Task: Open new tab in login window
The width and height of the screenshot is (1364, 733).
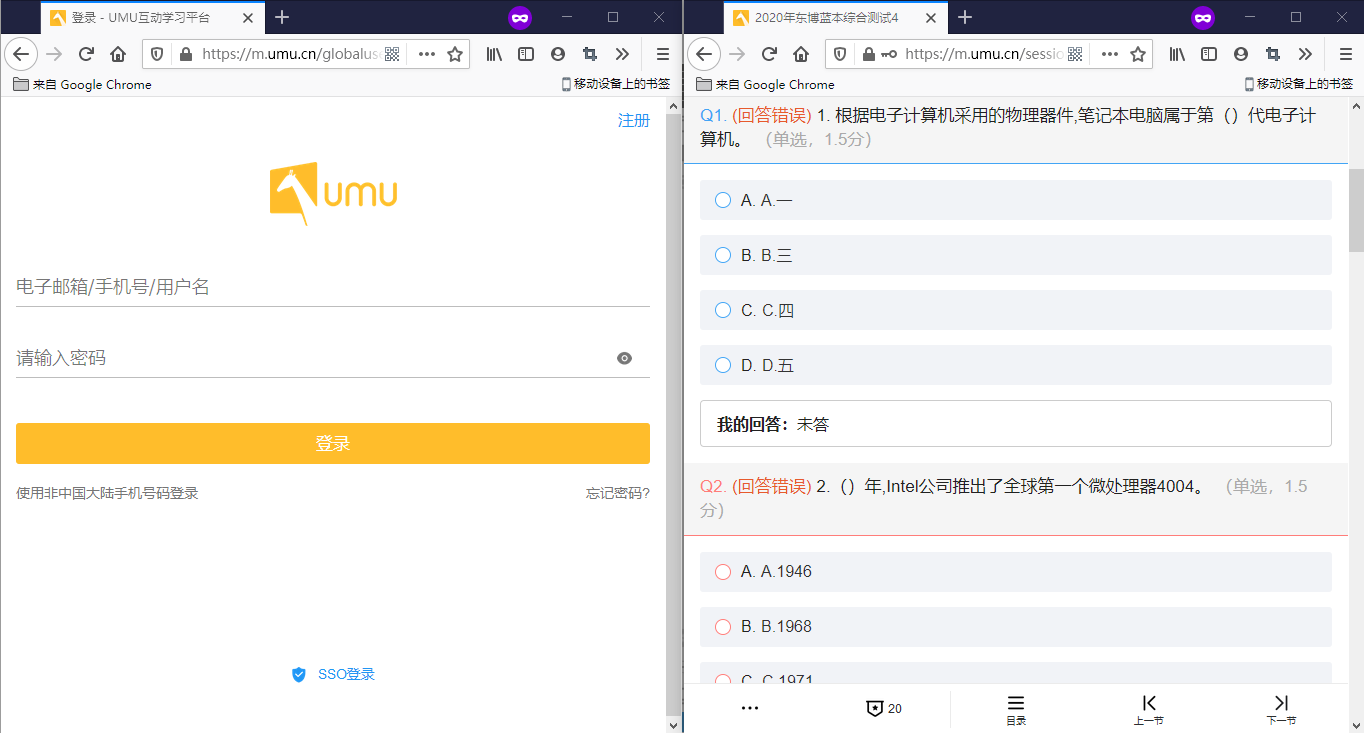Action: click(282, 17)
